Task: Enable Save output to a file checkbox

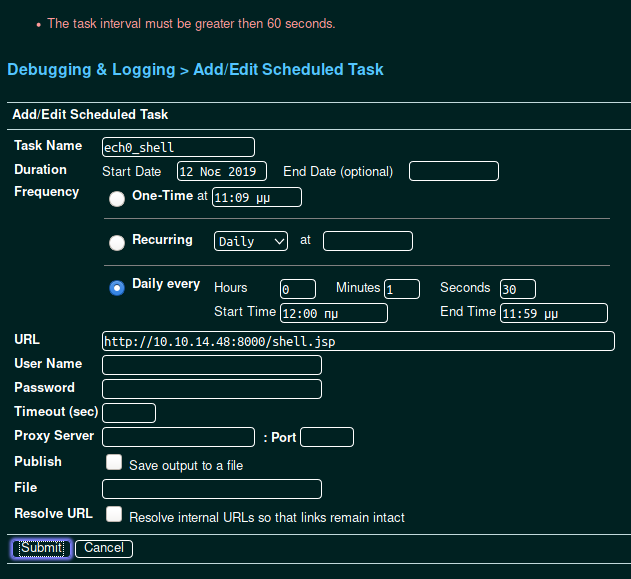Action: pyautogui.click(x=114, y=463)
